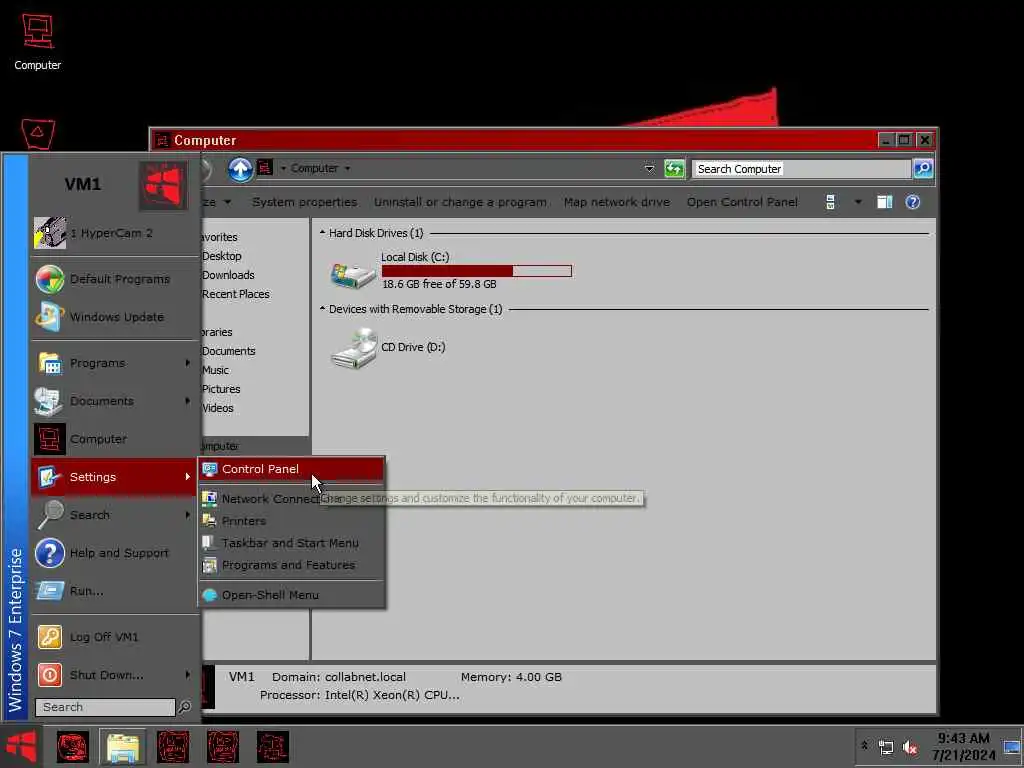Open Open-Shell Menu settings entry
The width and height of the screenshot is (1024, 768).
[x=292, y=595]
